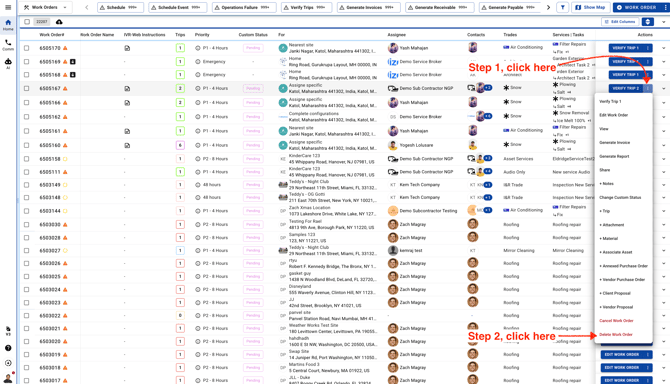This screenshot has width=670, height=384.
Task: Open the hamburger menu icon
Action: pos(8,7)
